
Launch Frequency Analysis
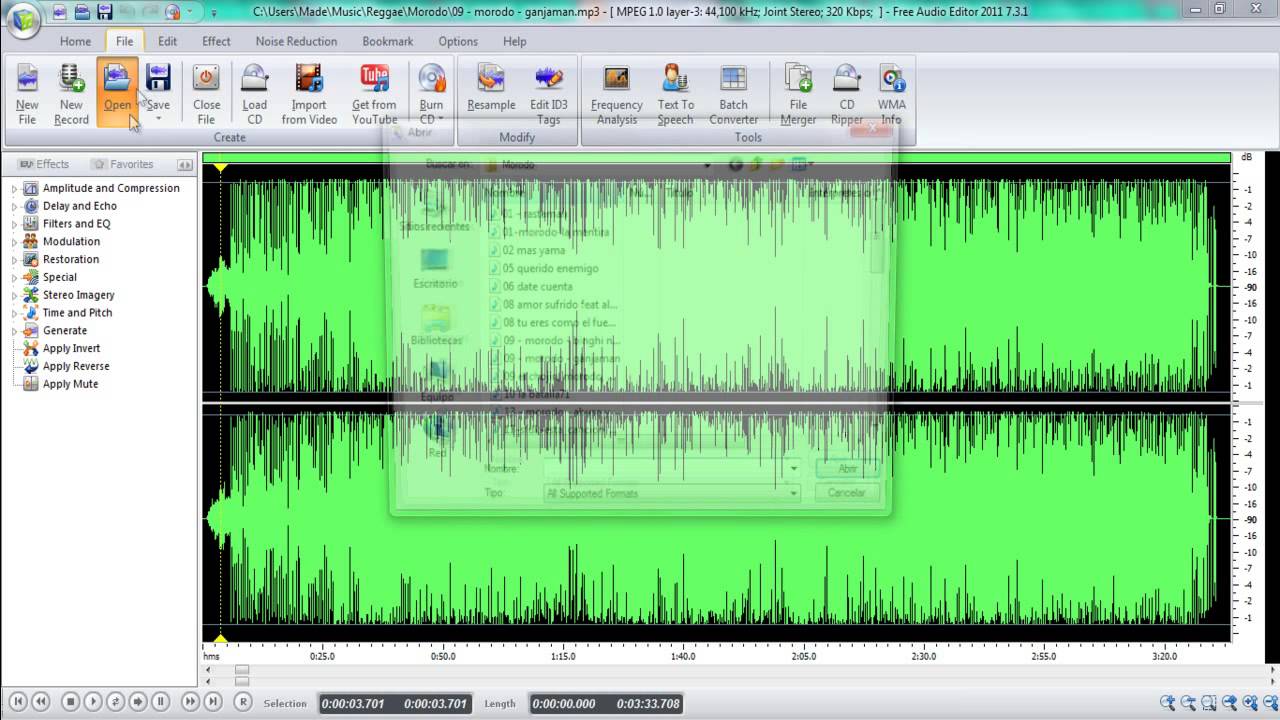(x=616, y=95)
